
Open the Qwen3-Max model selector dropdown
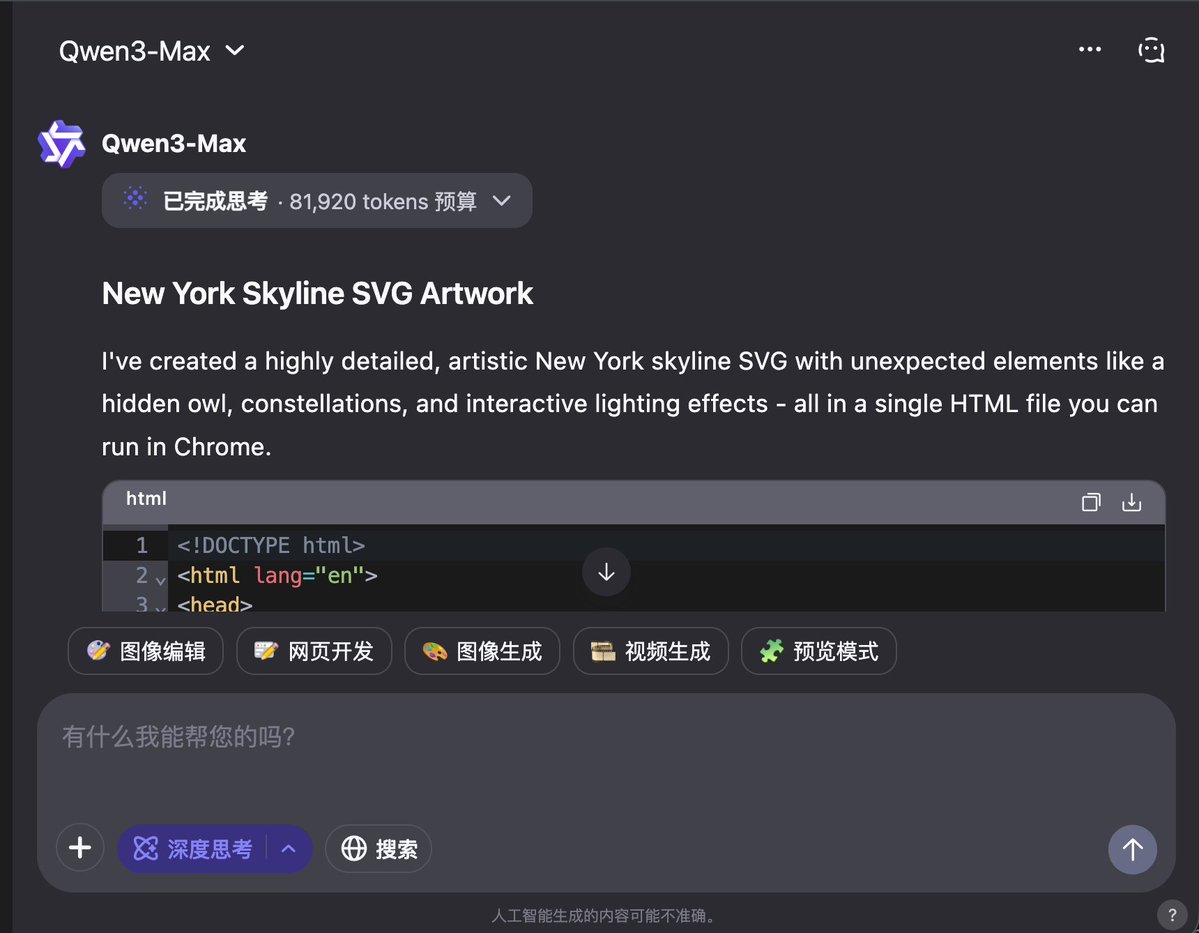coord(150,50)
